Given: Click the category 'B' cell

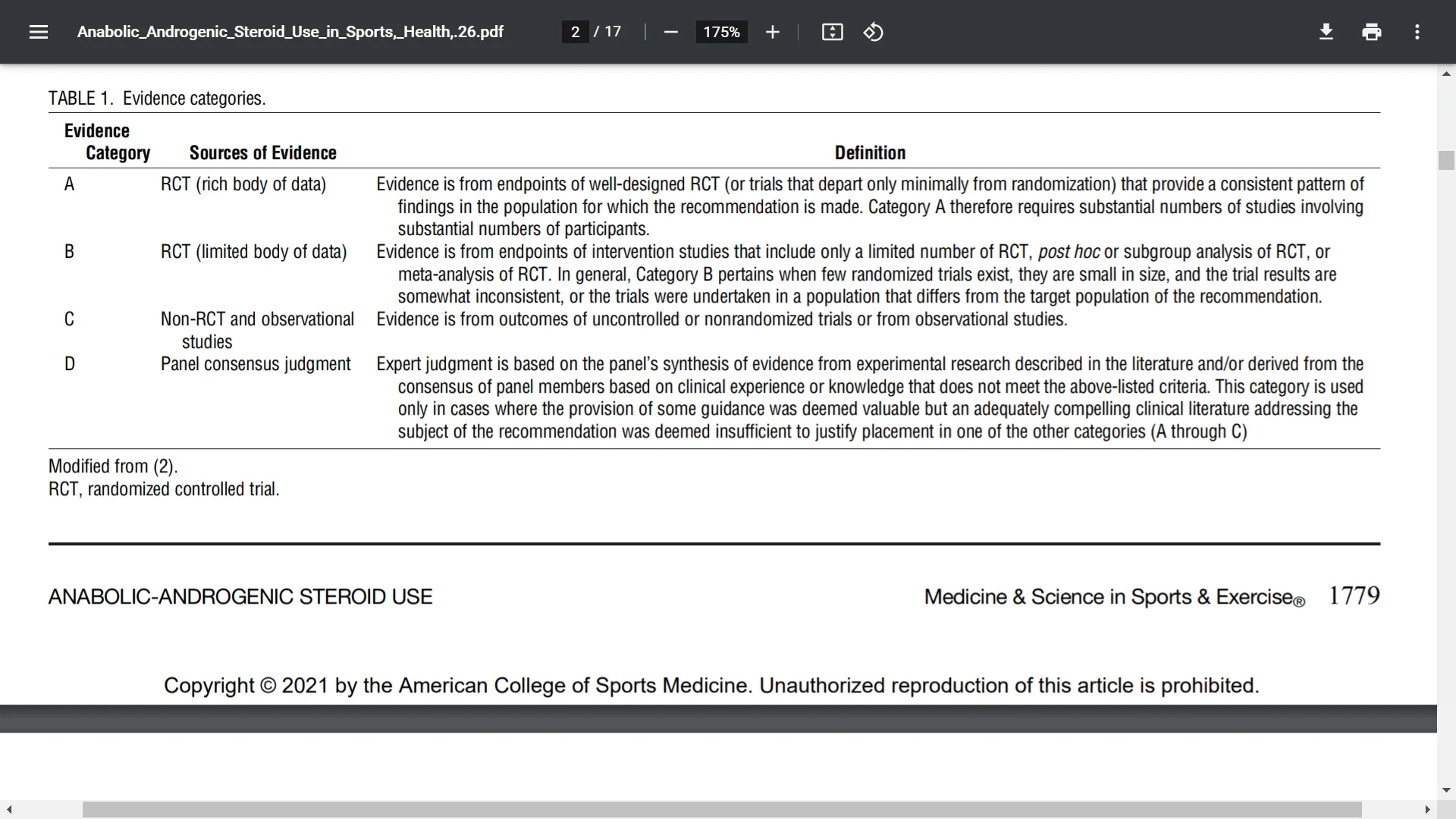Looking at the screenshot, I should tap(69, 252).
